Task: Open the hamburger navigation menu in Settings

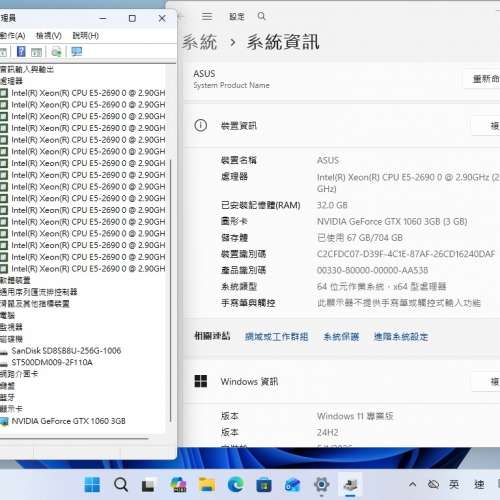Action: click(207, 16)
